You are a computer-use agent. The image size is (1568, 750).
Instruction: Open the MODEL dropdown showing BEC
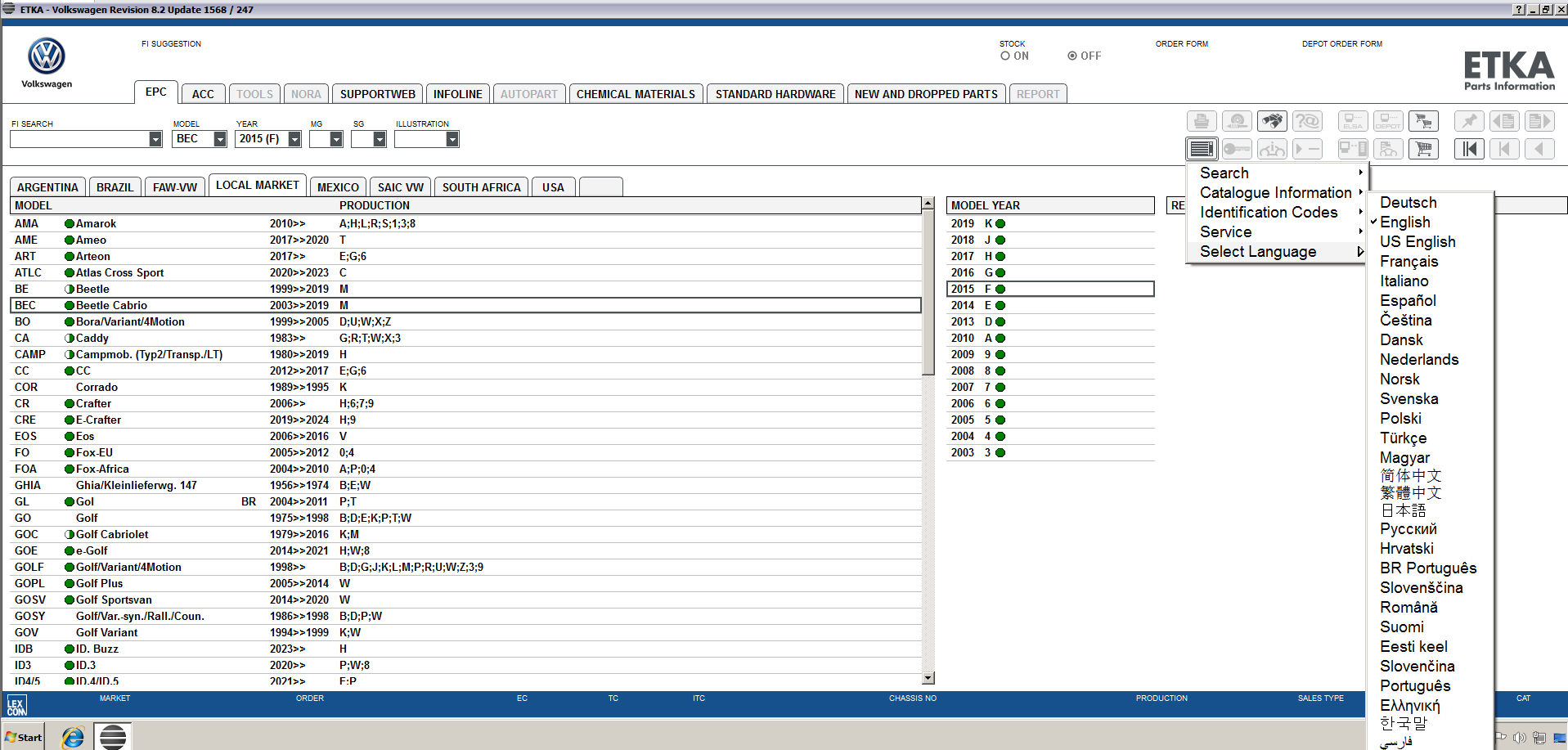pos(220,139)
